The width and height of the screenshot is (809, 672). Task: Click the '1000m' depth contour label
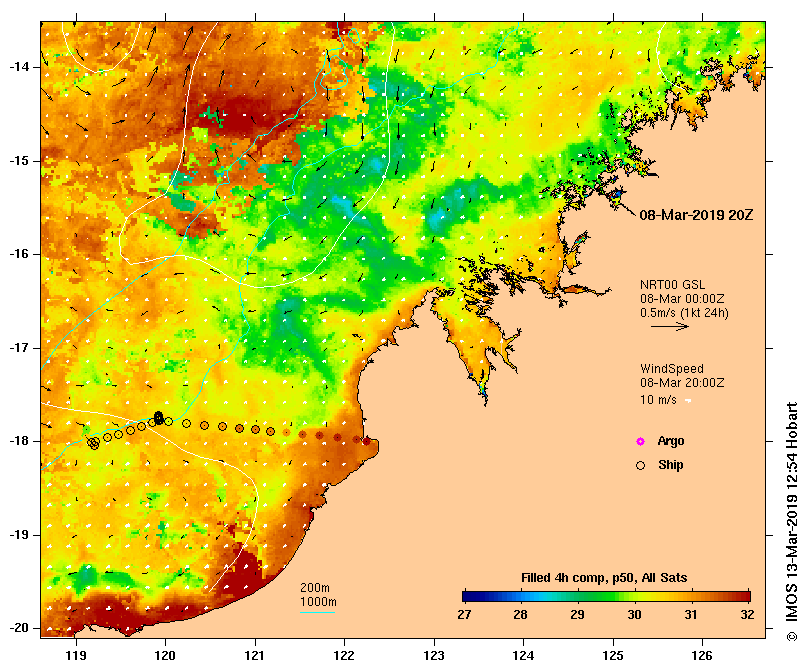click(318, 602)
